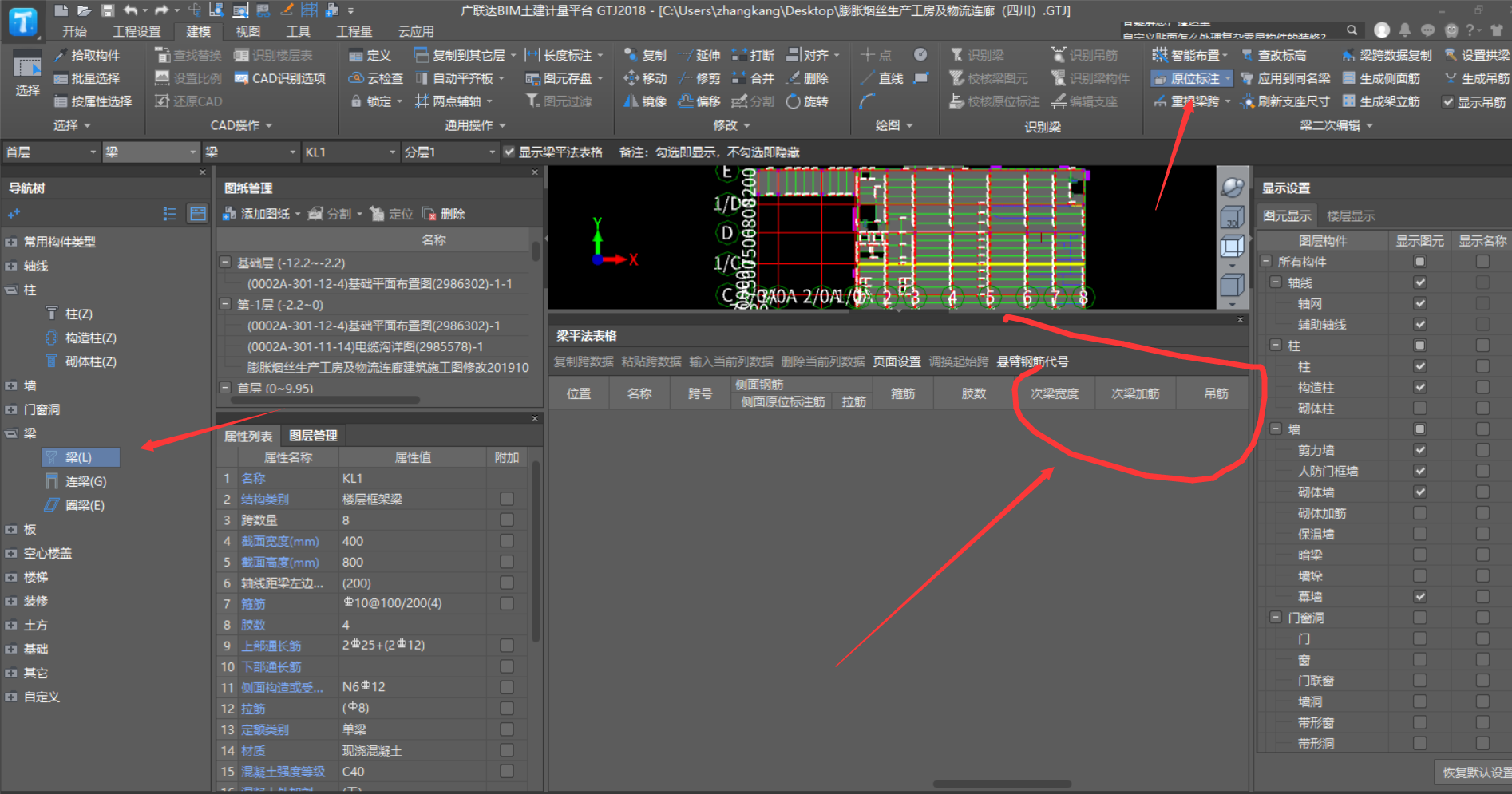Collapse 门窗洞 group in 显示设置
Screen dimensions: 1512x794
pyautogui.click(x=1276, y=617)
